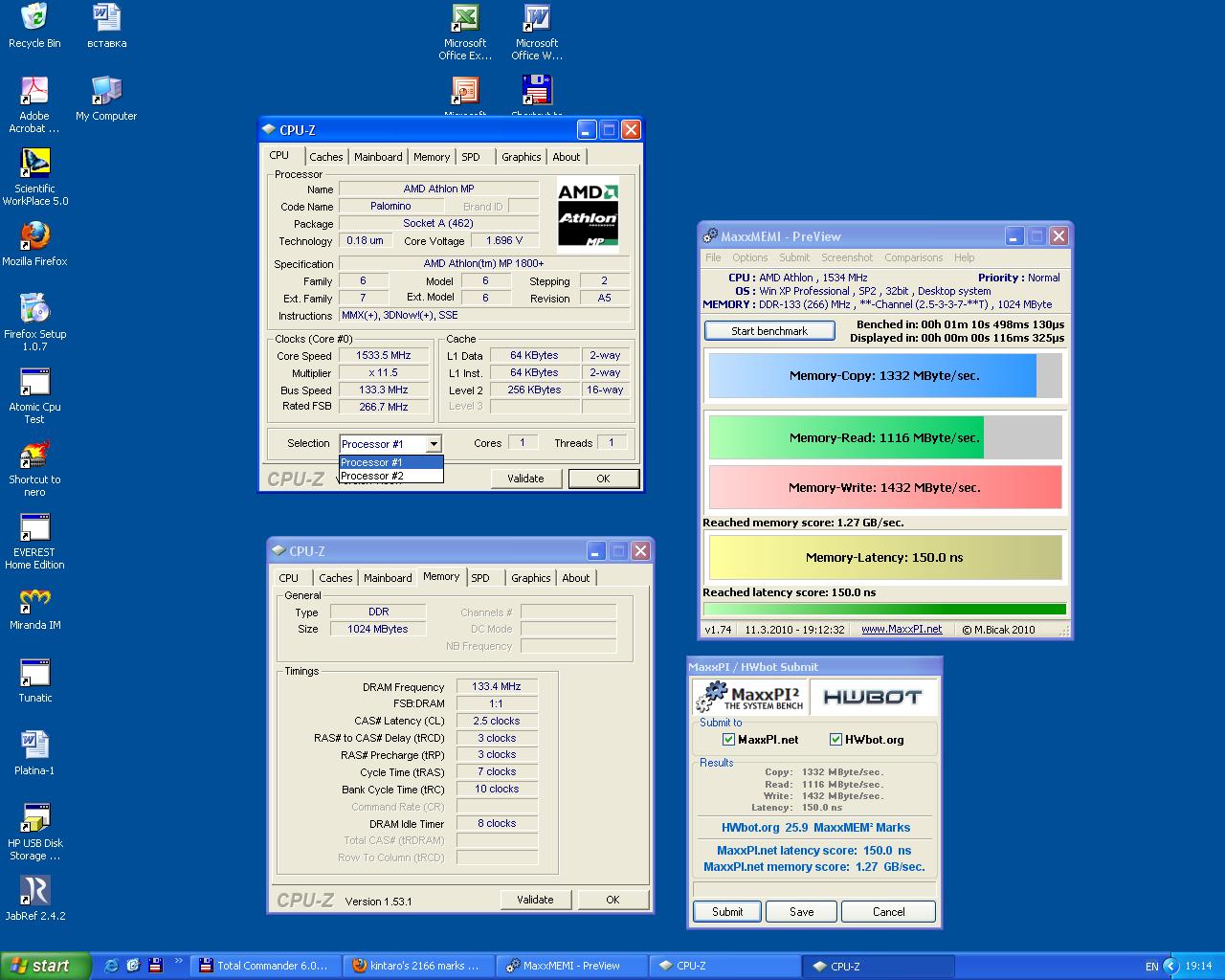Click the Windows Start button
1225x980 pixels.
coord(46,966)
